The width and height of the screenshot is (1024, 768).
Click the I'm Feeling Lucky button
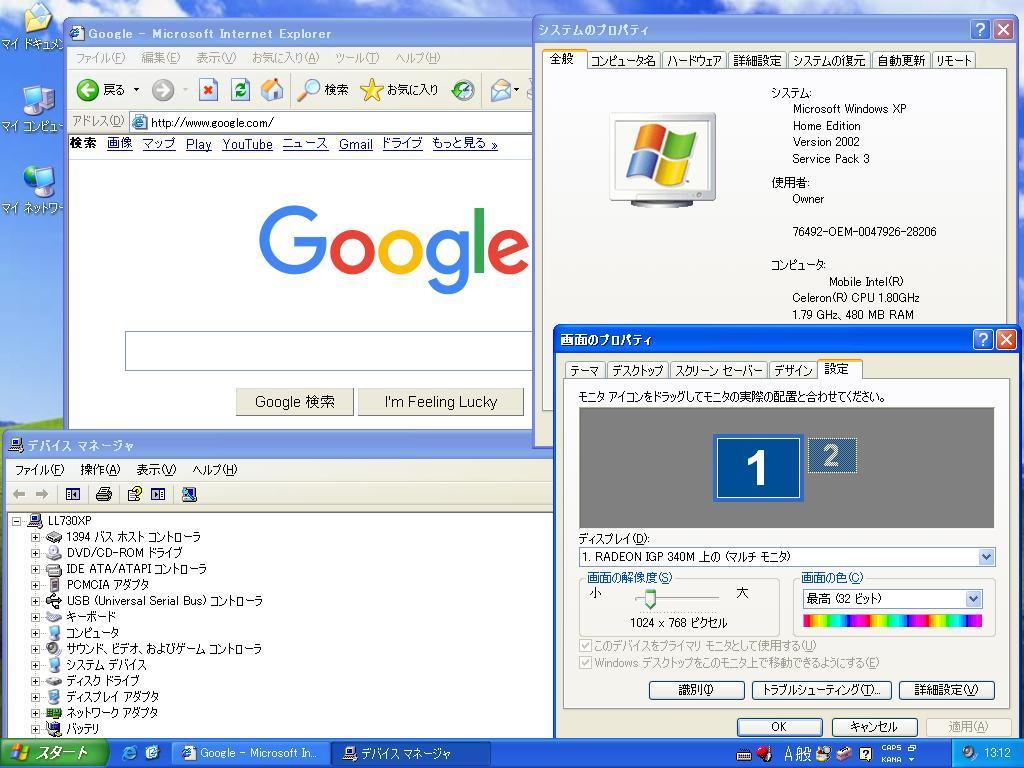point(441,402)
